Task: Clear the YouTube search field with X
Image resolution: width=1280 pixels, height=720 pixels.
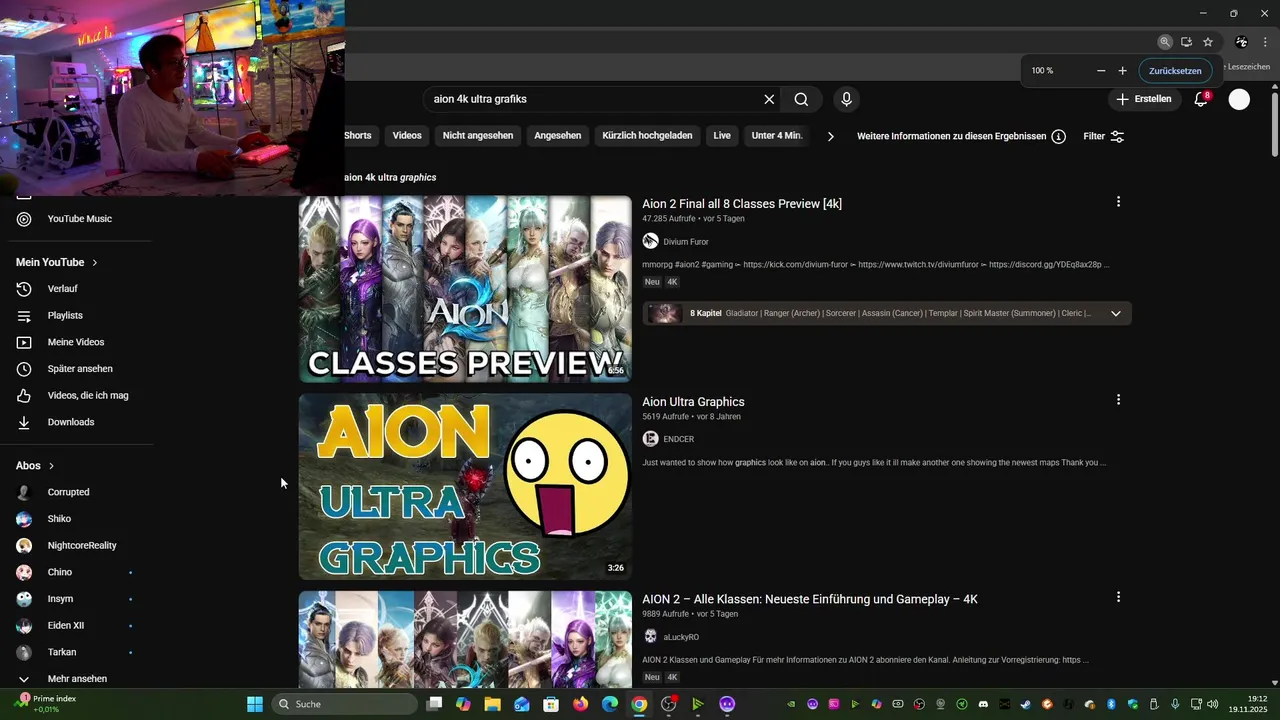Action: pyautogui.click(x=769, y=99)
